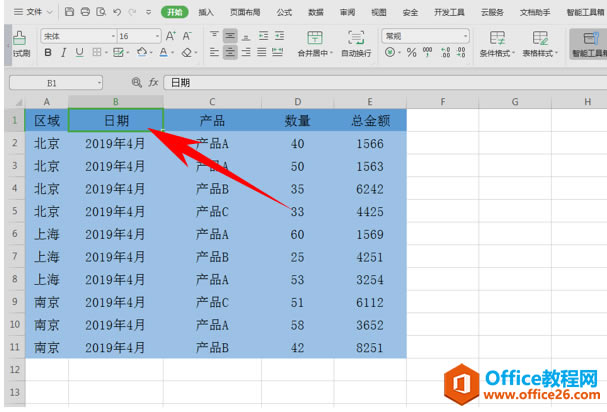607x412 pixels.
Task: Toggle vertical middle alignment
Action: pos(230,36)
